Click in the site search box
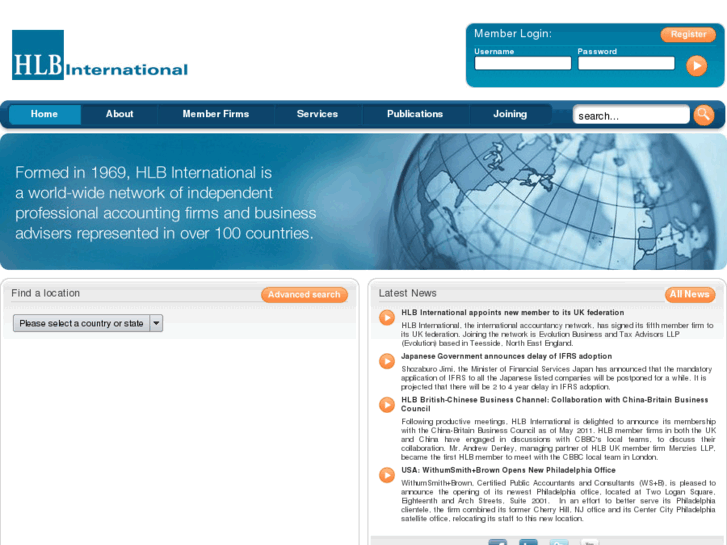Image resolution: width=727 pixels, height=545 pixels. (x=631, y=115)
